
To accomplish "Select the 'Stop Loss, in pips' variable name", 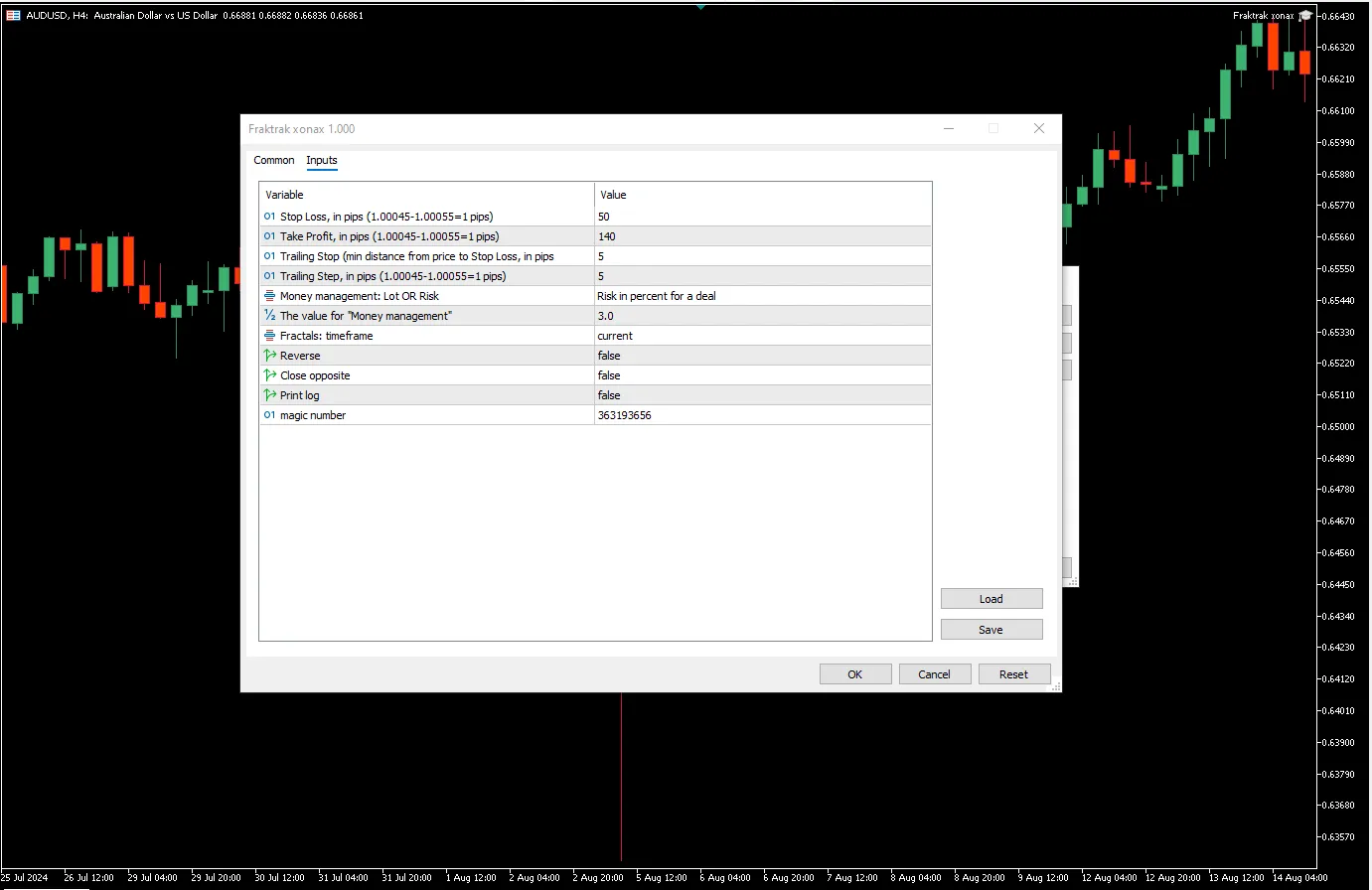I will pos(386,217).
